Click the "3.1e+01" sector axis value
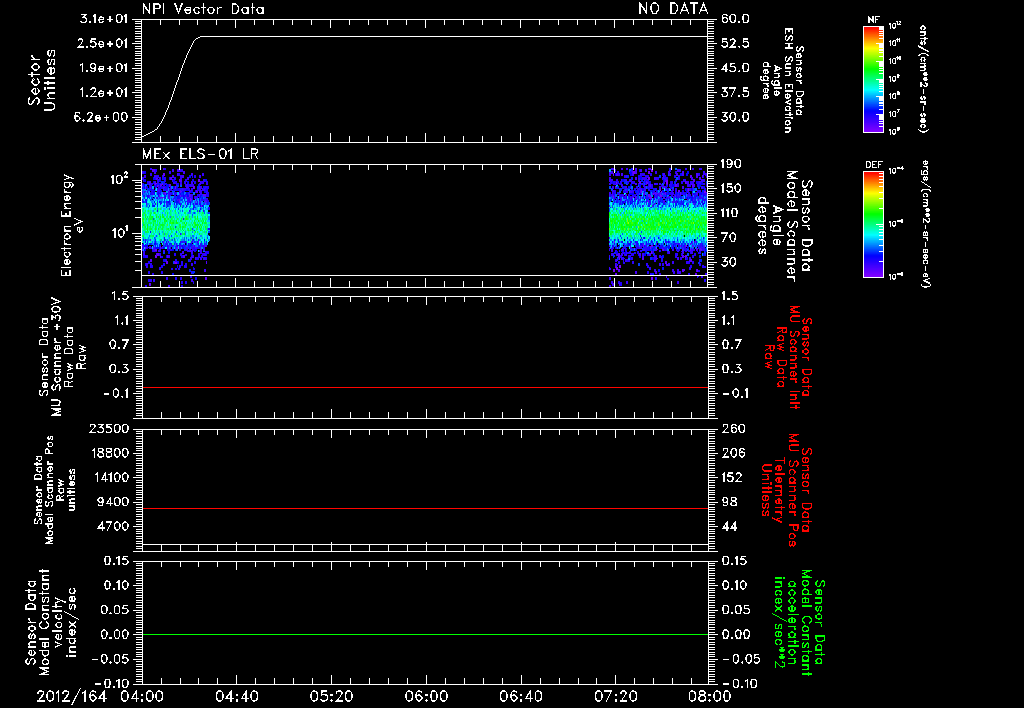 coord(104,19)
